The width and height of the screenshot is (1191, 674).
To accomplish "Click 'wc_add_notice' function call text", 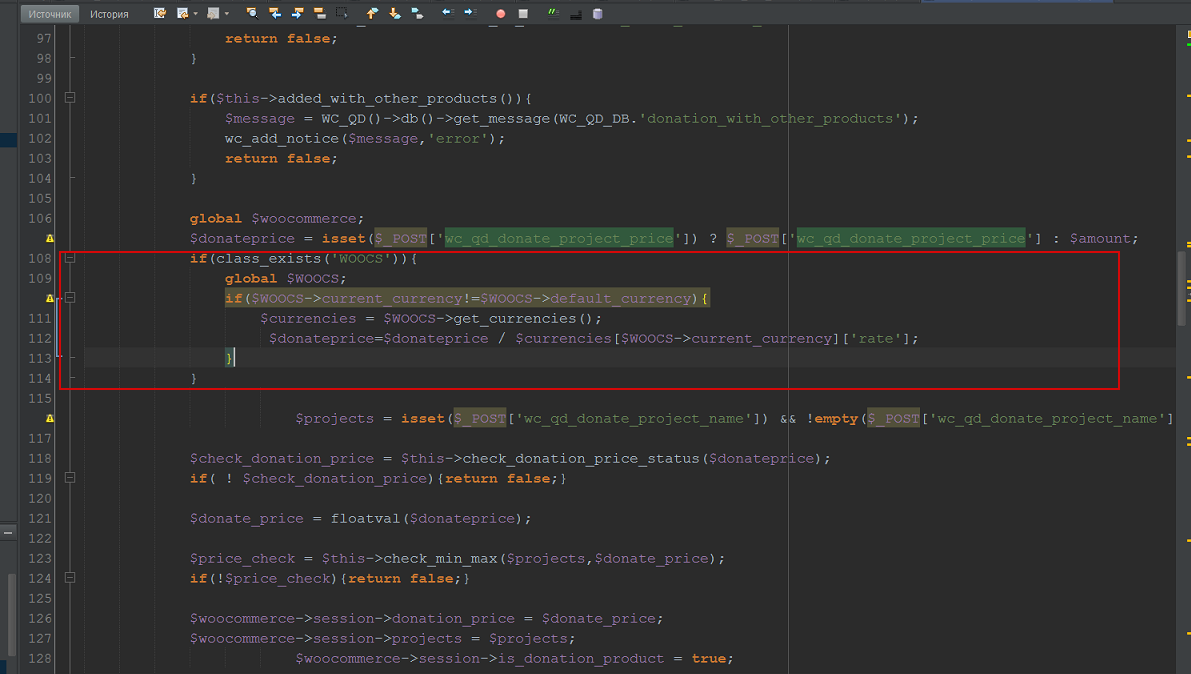I will tap(282, 139).
